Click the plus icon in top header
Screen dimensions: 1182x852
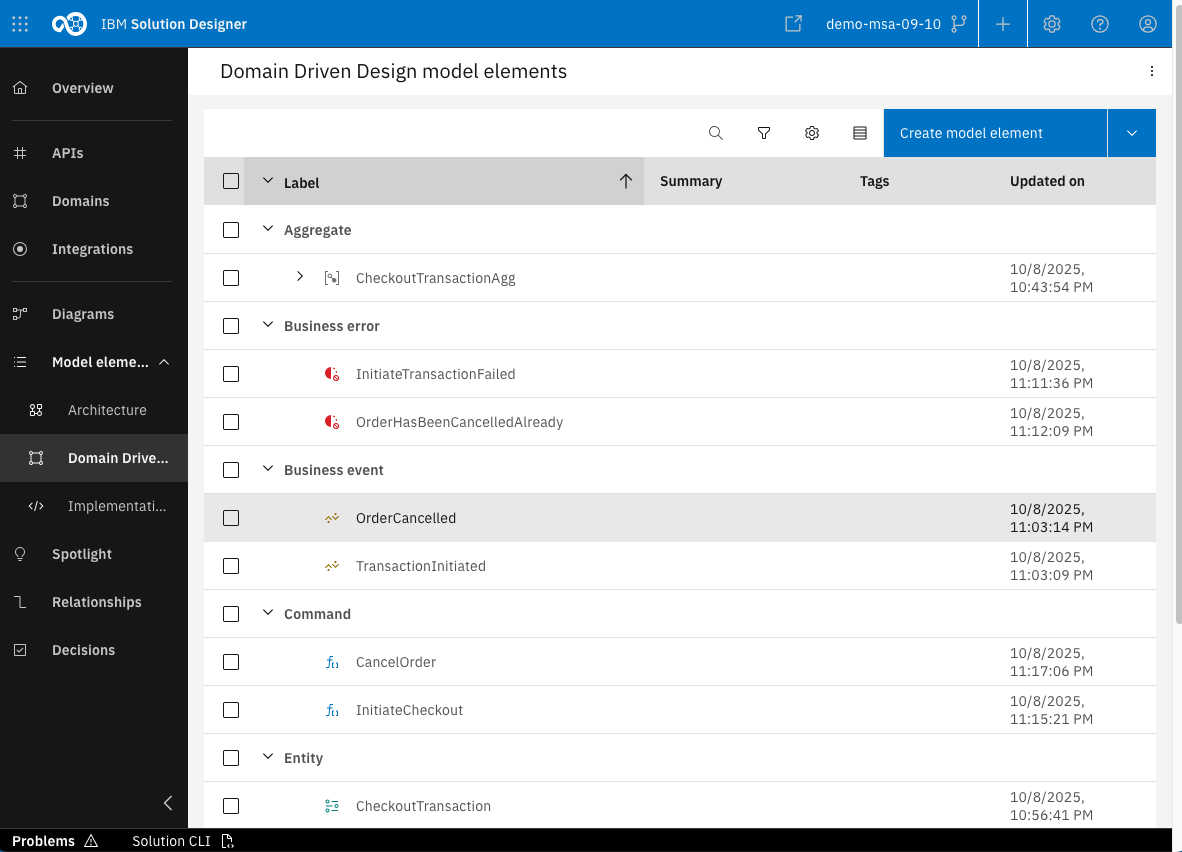coord(1003,24)
